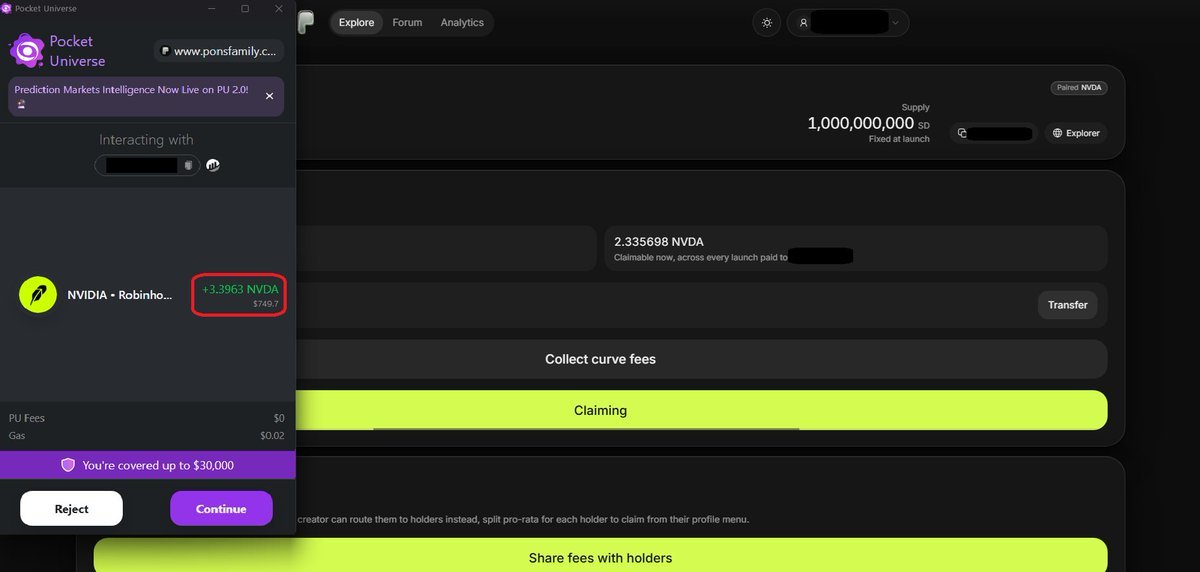1200x572 pixels.
Task: Switch to the Explore tab
Action: (357, 22)
